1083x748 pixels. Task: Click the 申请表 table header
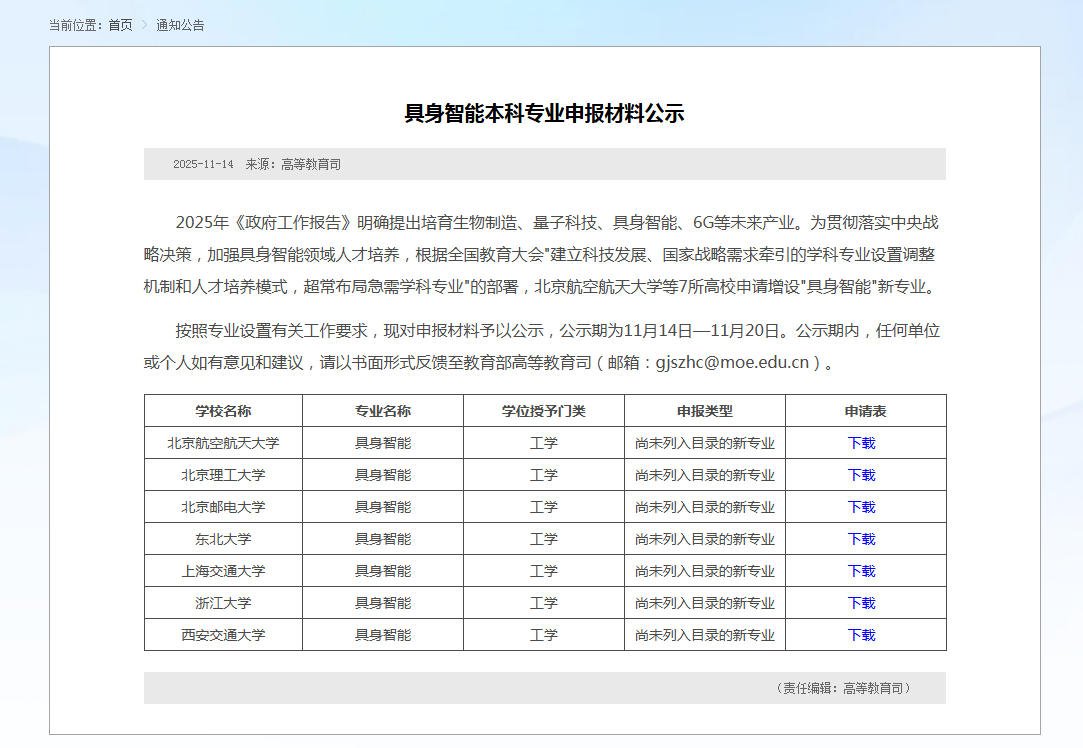click(x=864, y=410)
